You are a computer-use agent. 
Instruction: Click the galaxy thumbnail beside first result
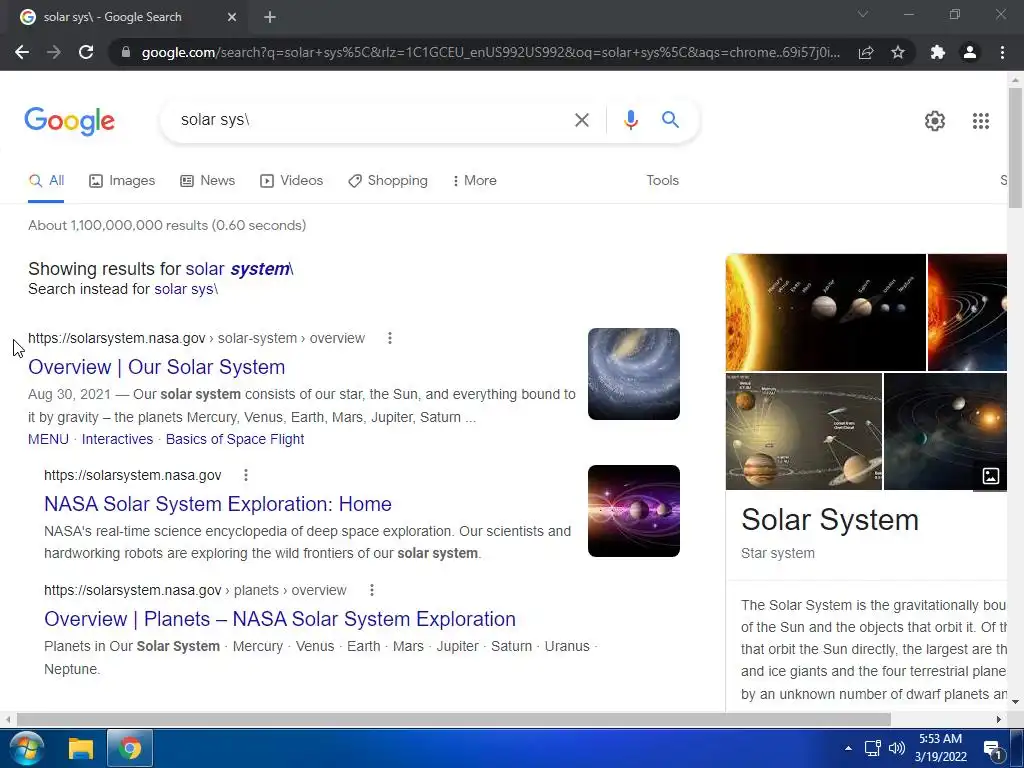coord(633,374)
